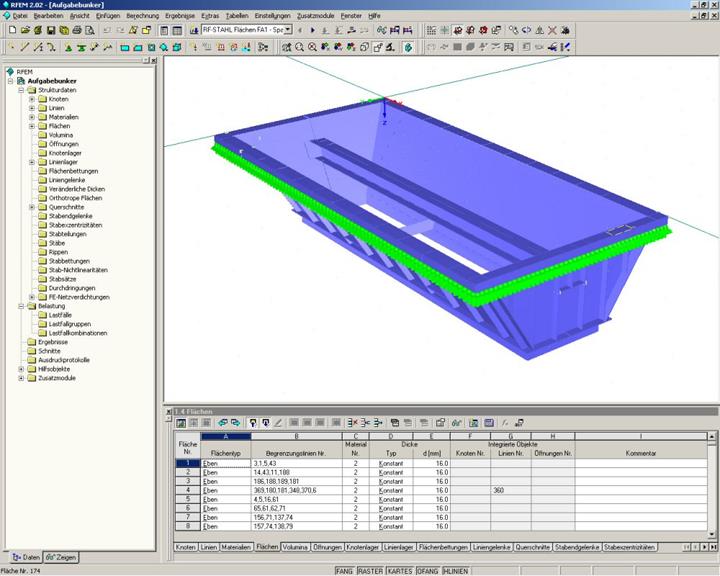Open the Datei menu

tap(20, 16)
